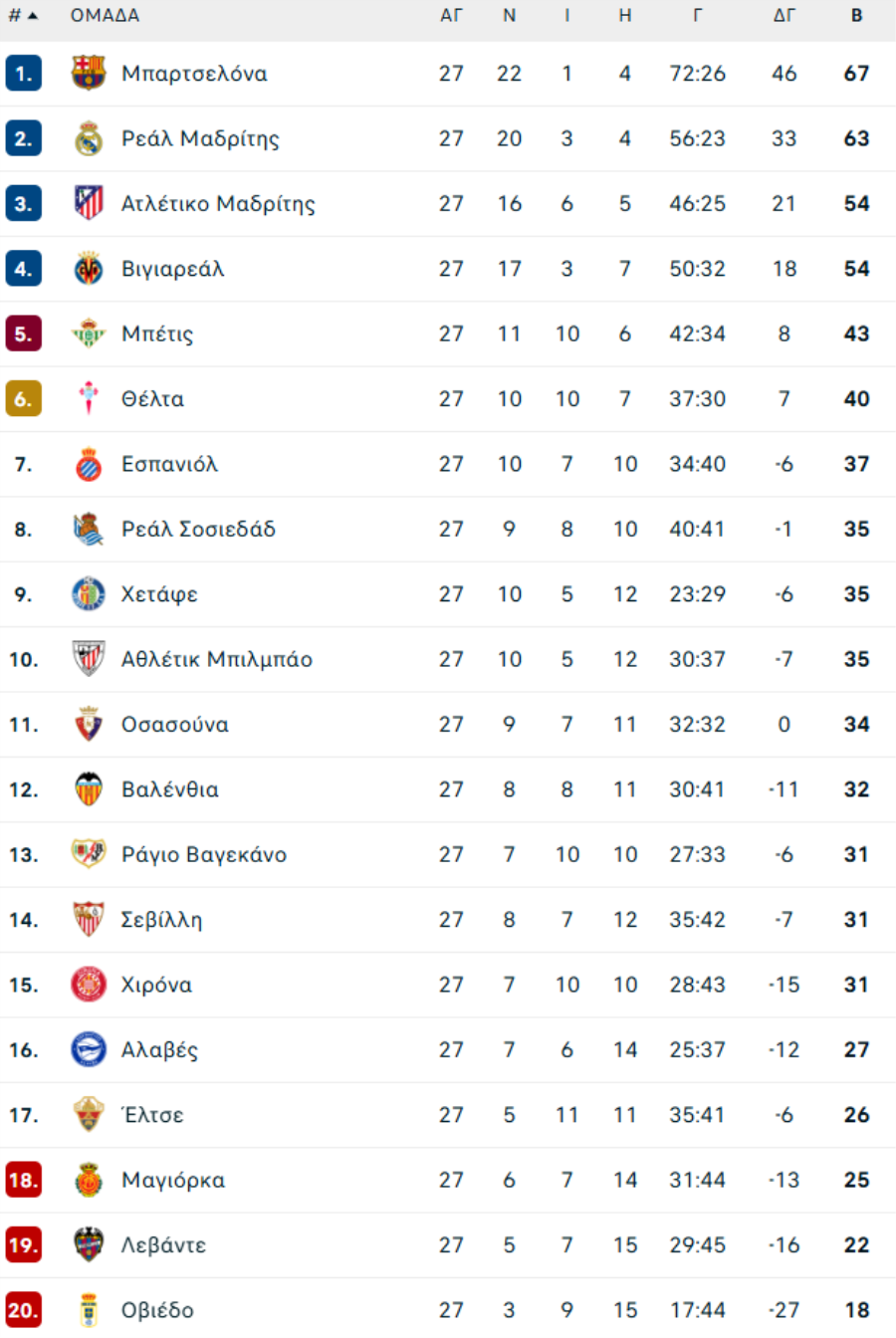Sort standings by ΟΜΑΔΑ column header
Image resolution: width=896 pixels, height=1338 pixels.
click(105, 16)
